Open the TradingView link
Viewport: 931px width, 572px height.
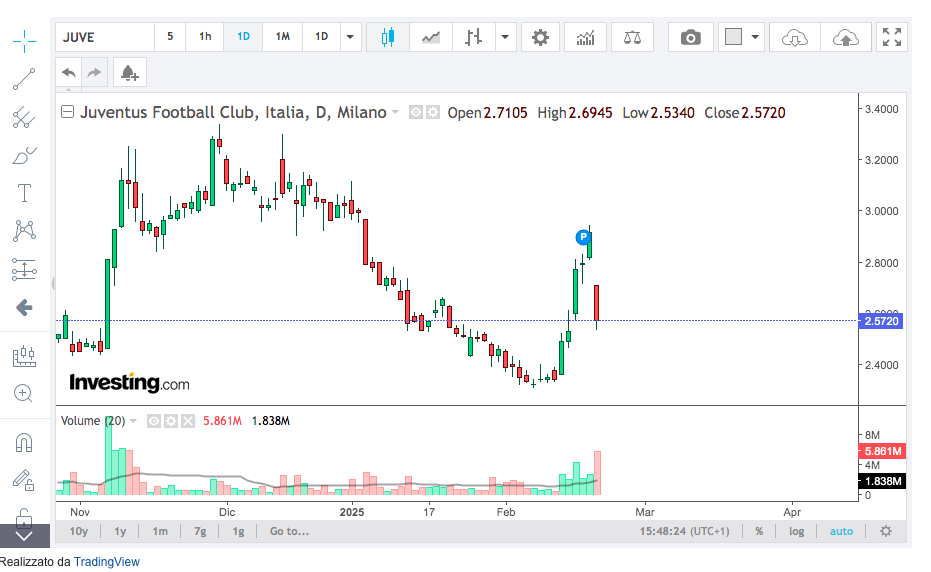click(x=106, y=561)
